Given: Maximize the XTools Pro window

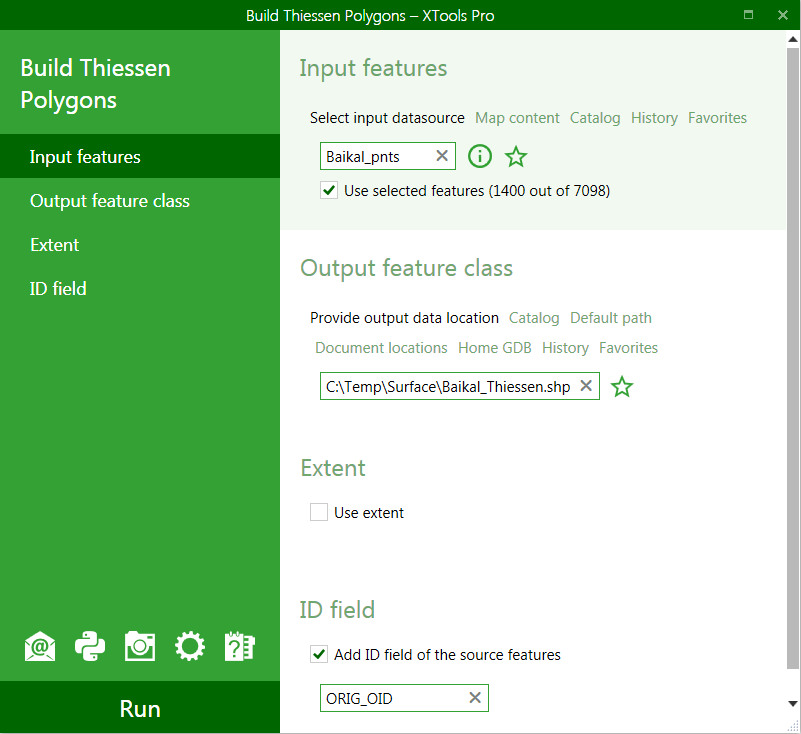Looking at the screenshot, I should (x=748, y=15).
